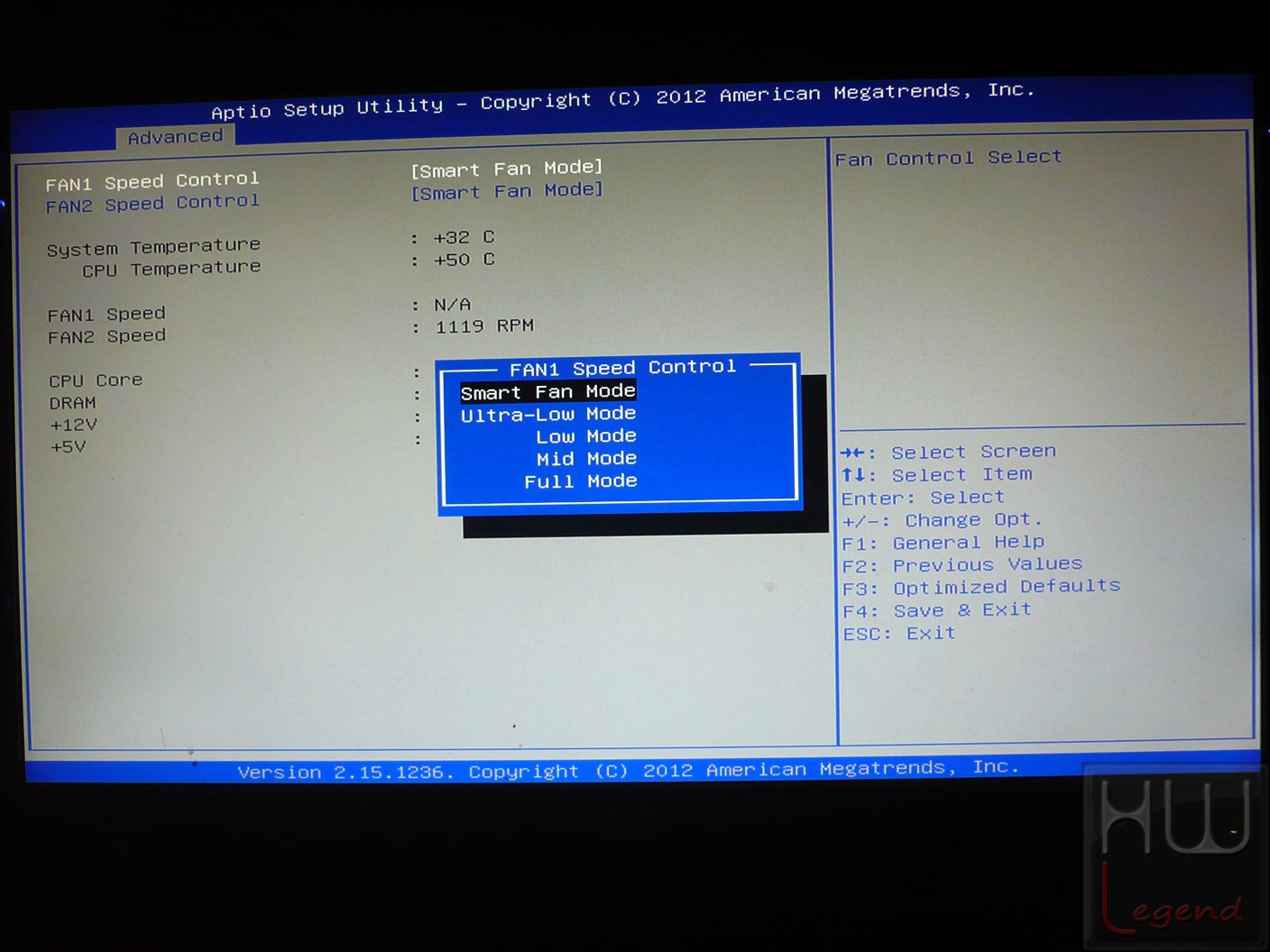
Task: Click the FAN1 Speed label
Action: coord(106,315)
